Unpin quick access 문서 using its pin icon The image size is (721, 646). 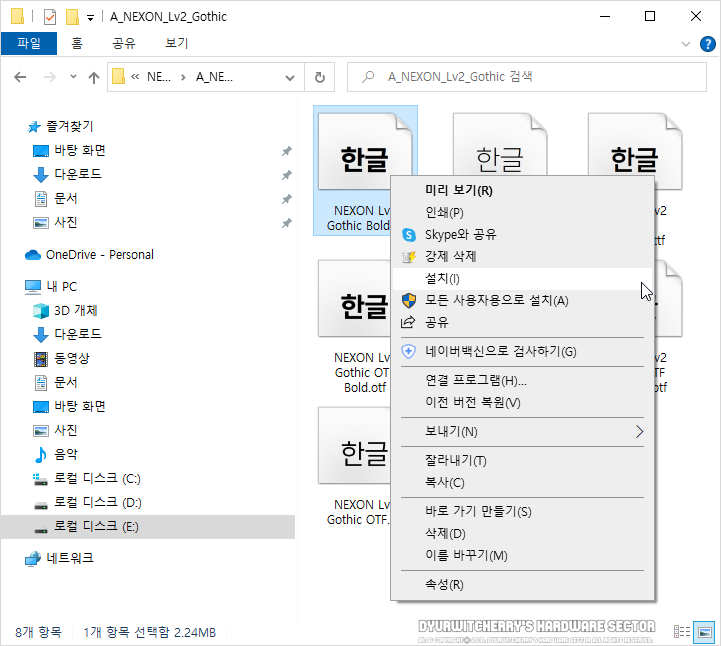[286, 199]
